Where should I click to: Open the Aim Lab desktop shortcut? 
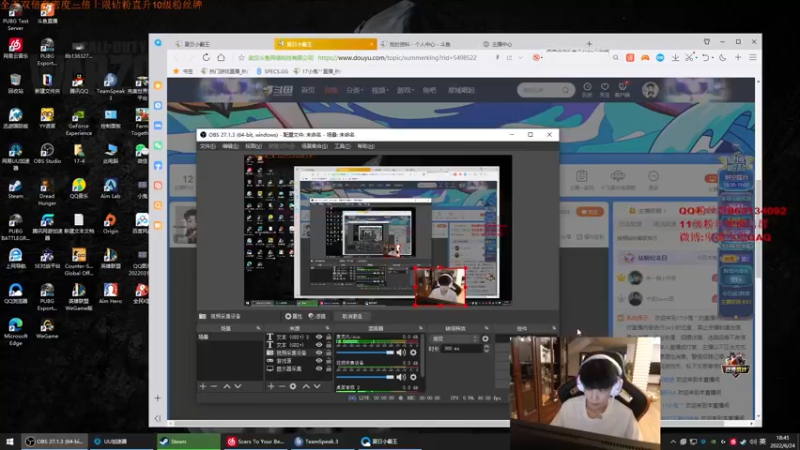[110, 189]
